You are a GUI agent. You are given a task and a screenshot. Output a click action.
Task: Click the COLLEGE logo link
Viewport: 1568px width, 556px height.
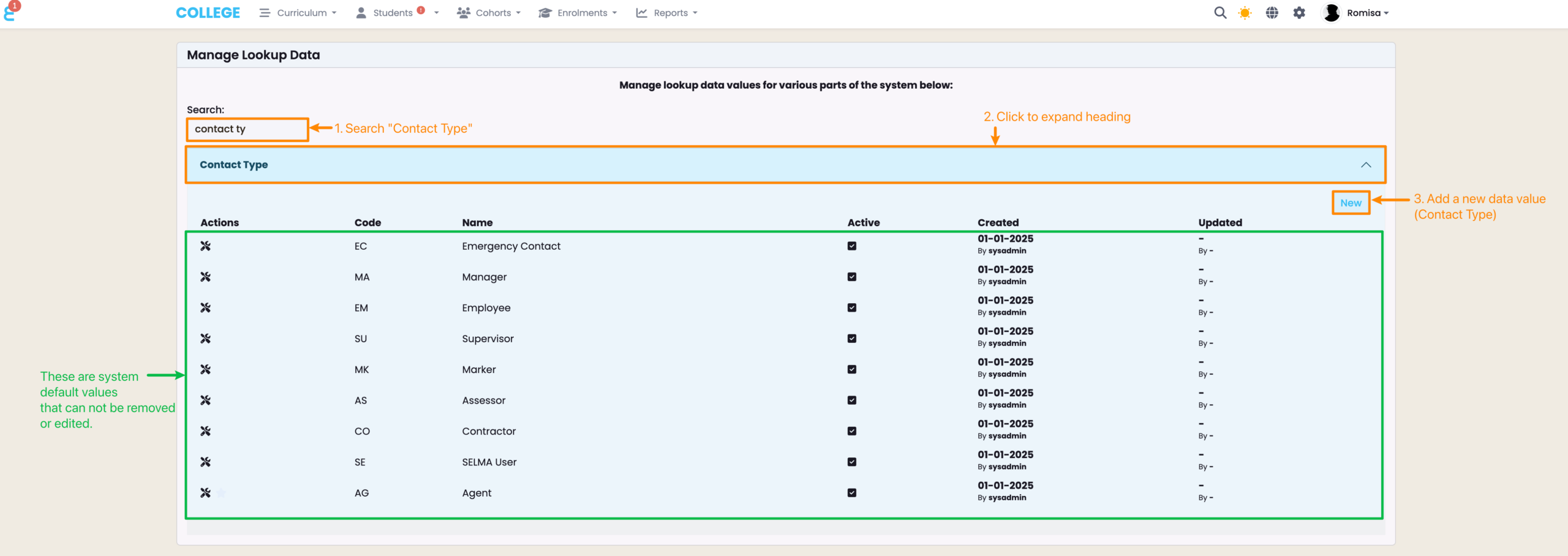[x=208, y=13]
